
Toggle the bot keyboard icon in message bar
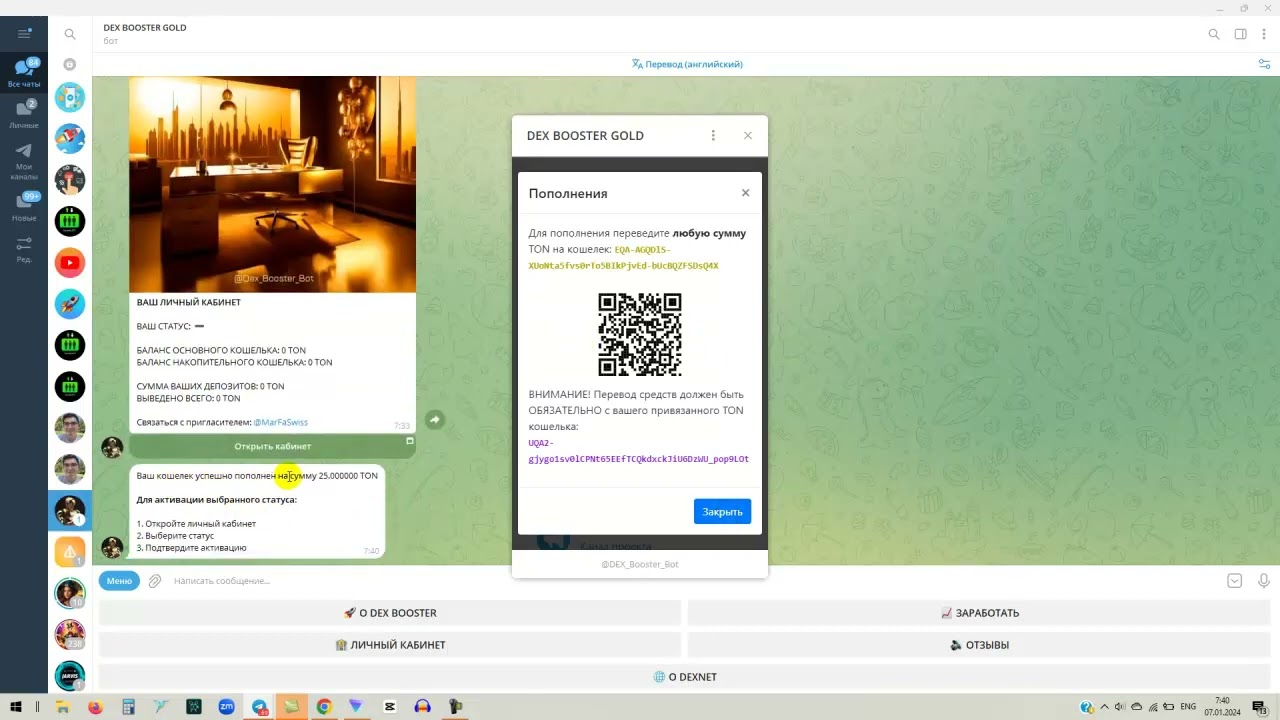[x=1235, y=581]
